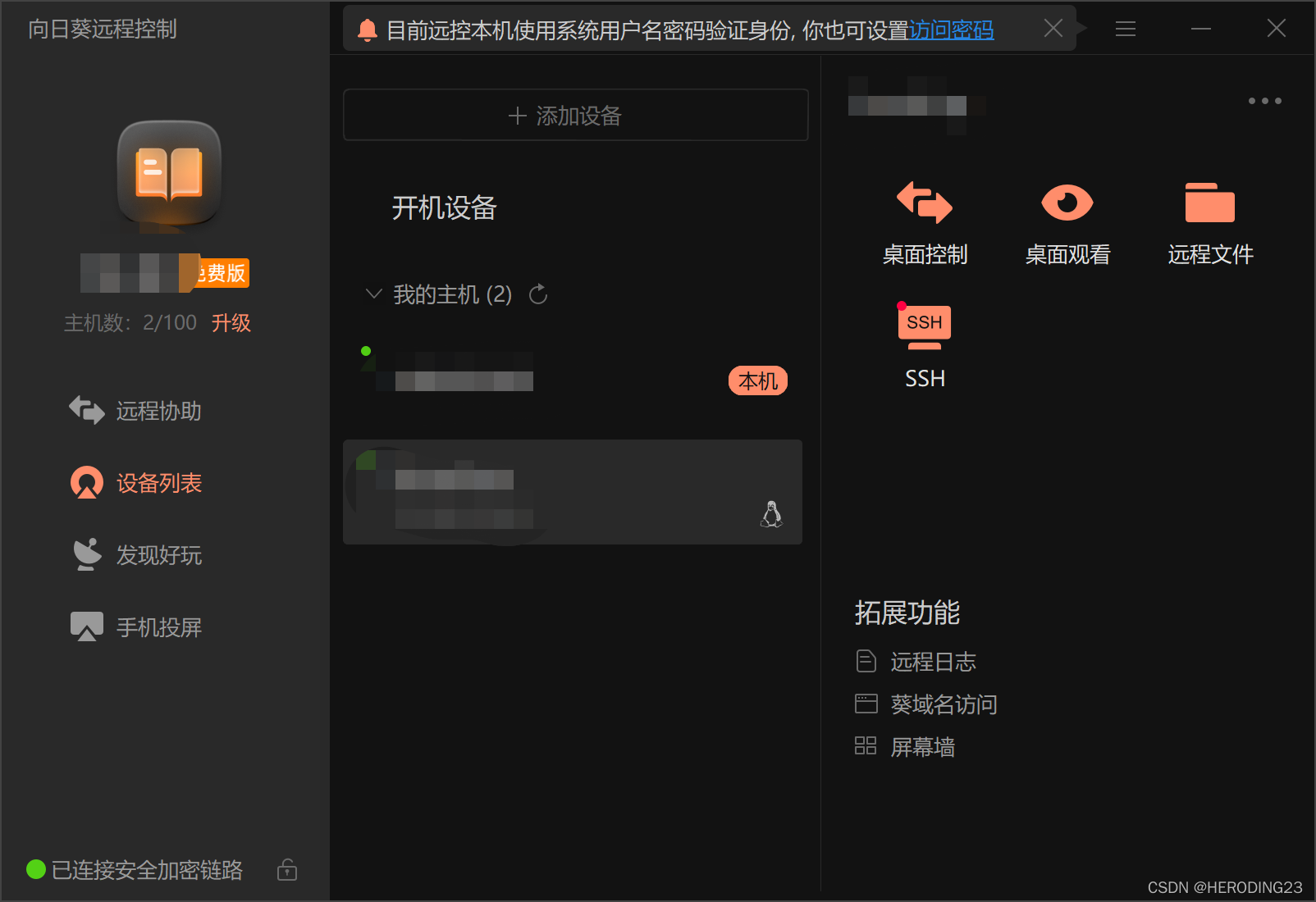Click the 添加设备 add device button

pyautogui.click(x=574, y=115)
